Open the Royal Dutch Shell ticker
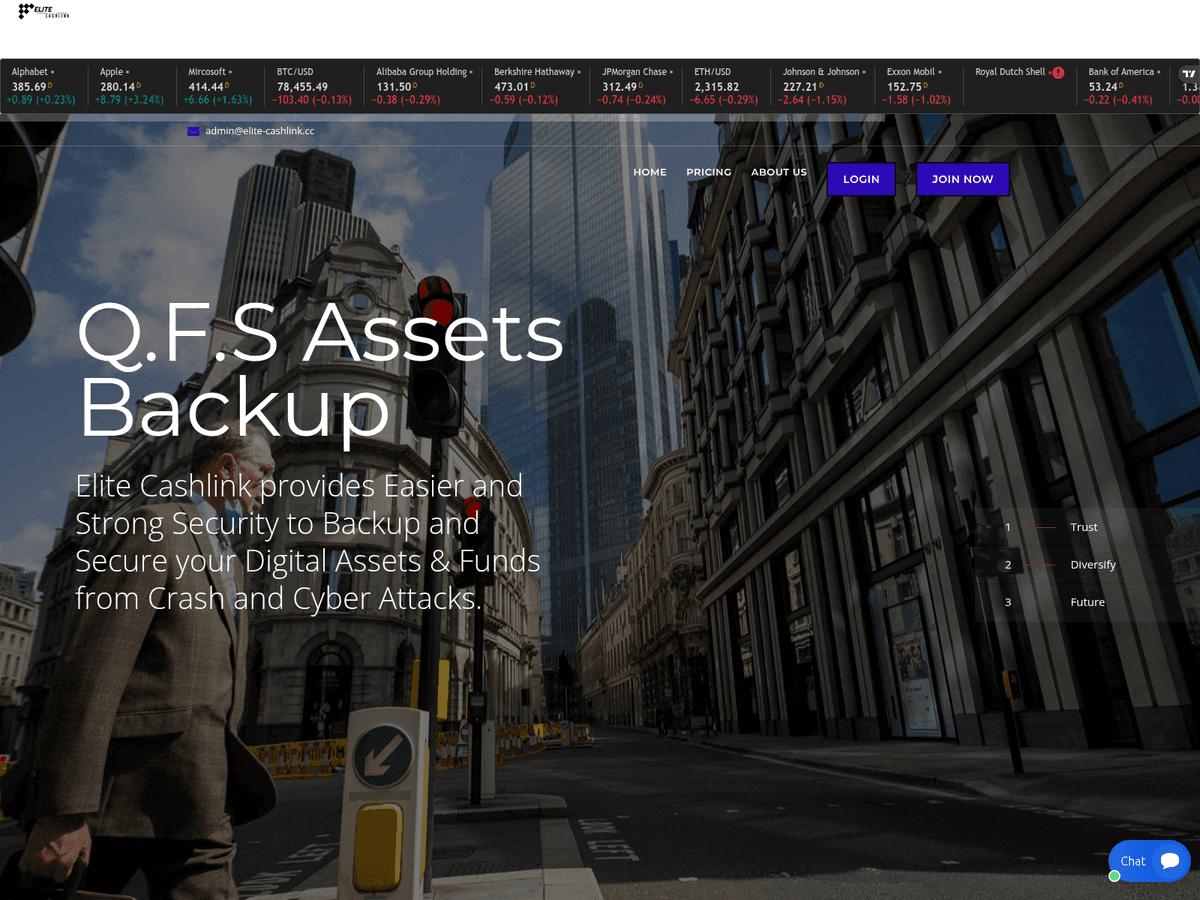 1021,86
